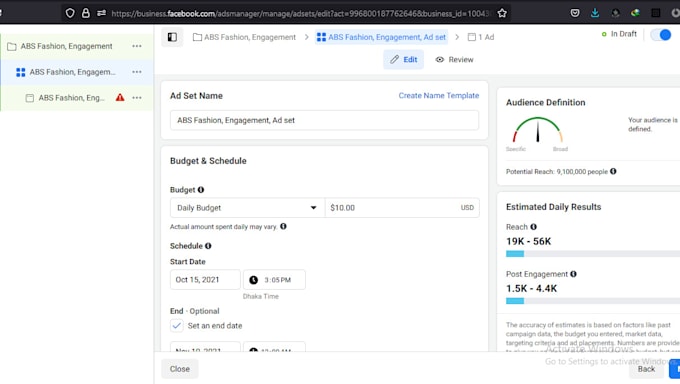Click the Close button
Image resolution: width=680 pixels, height=384 pixels.
point(180,369)
